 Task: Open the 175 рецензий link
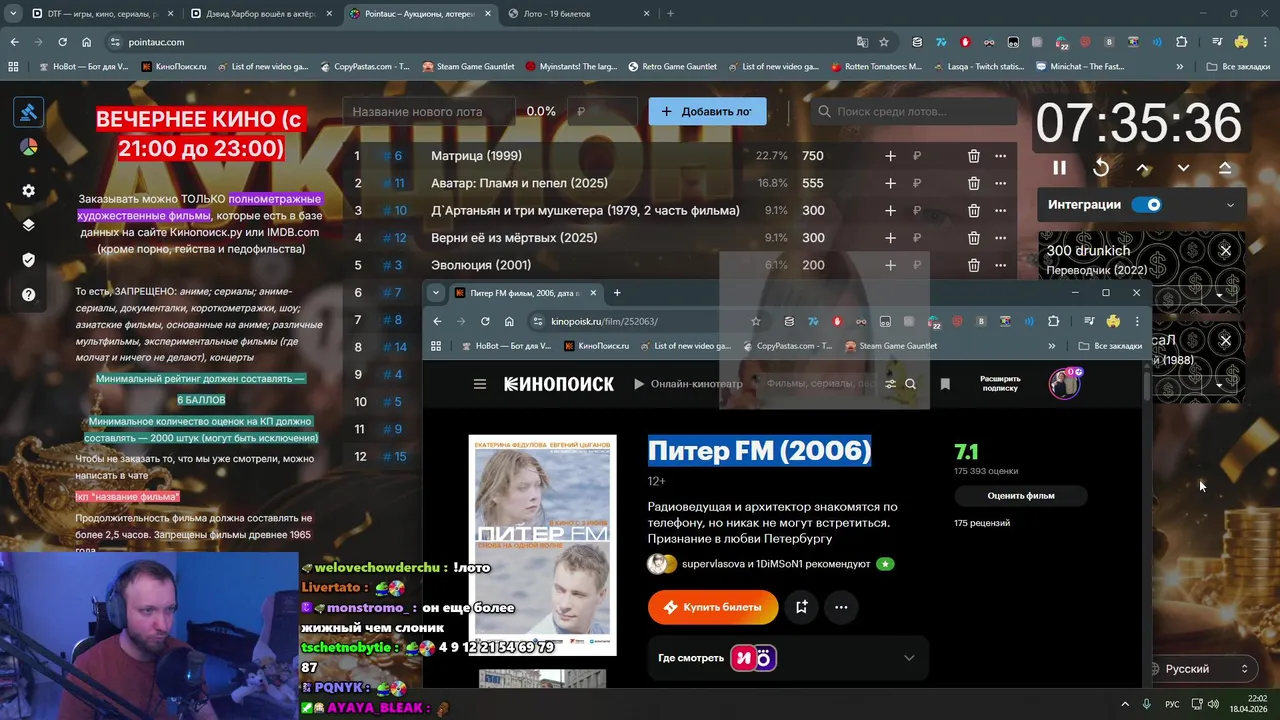click(982, 523)
